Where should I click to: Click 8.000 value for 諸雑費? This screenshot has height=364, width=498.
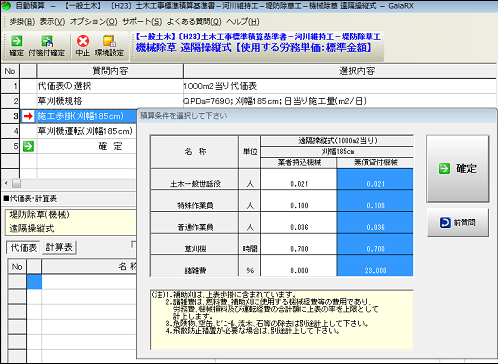click(x=299, y=270)
